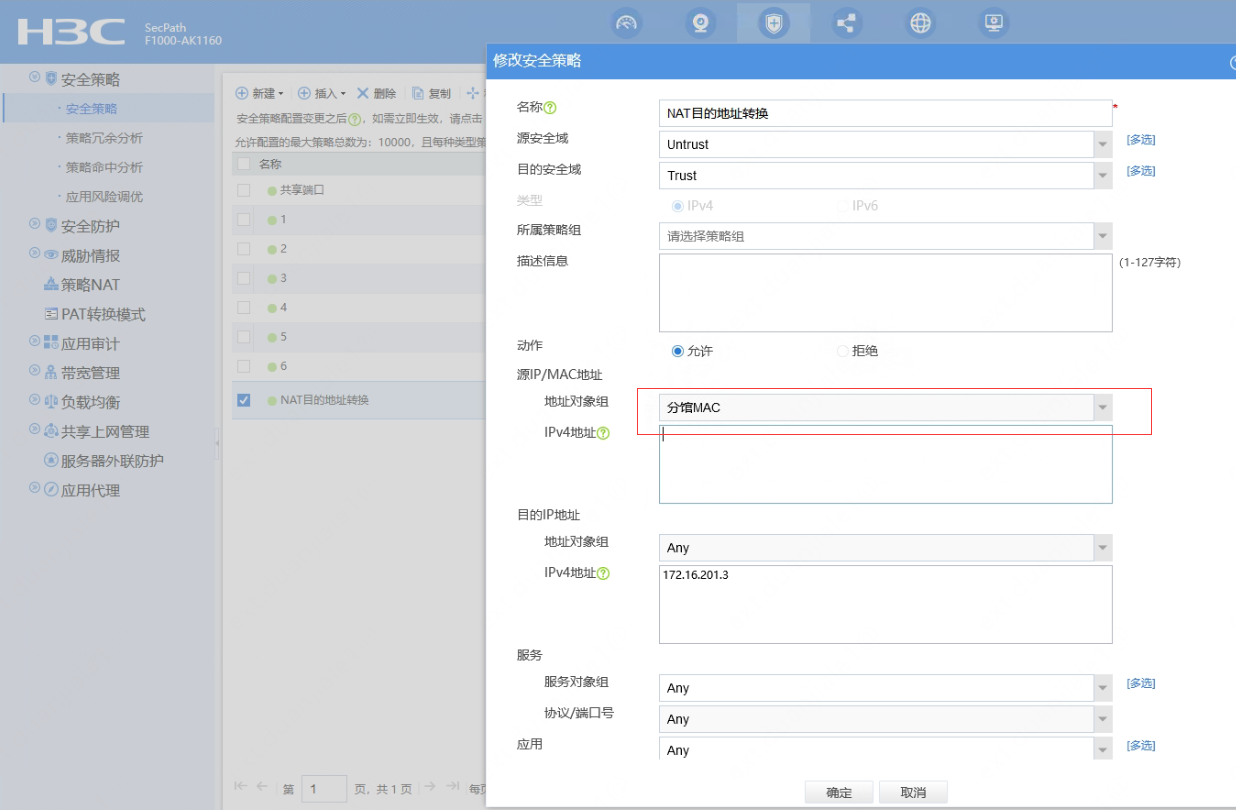
Task: Select the shield policy icon in top navigation
Action: [x=773, y=23]
